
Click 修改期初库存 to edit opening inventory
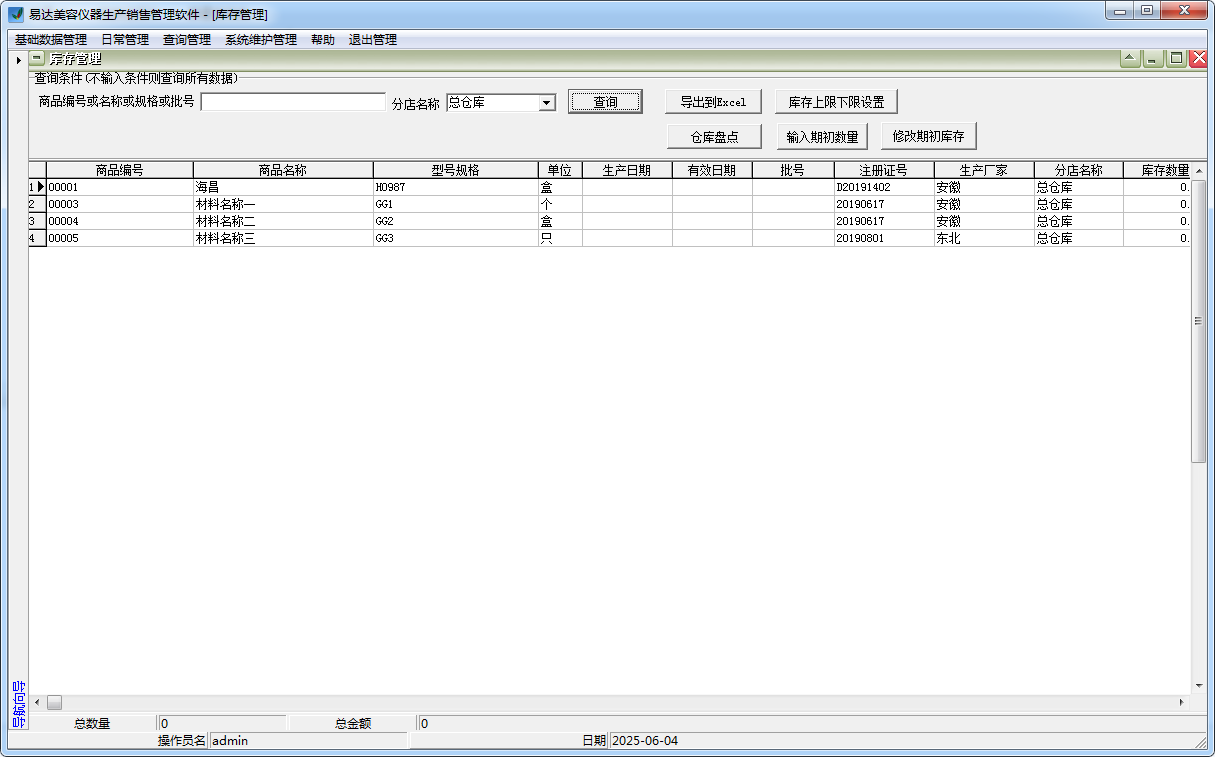(x=927, y=136)
